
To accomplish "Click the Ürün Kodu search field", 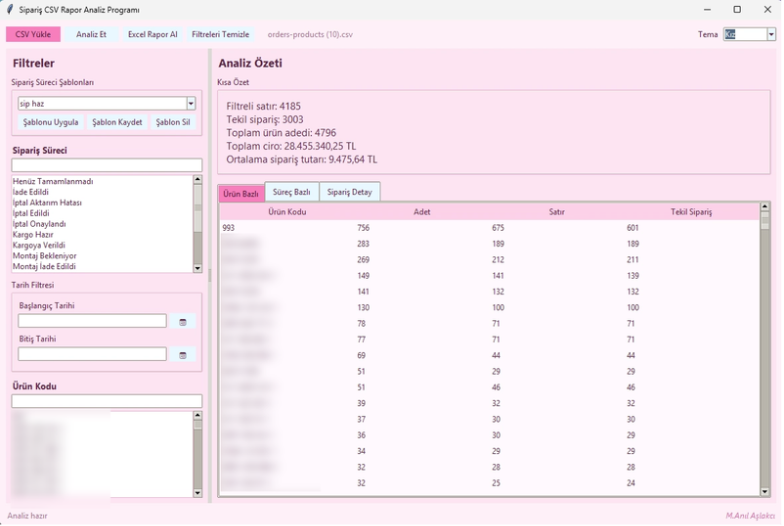I will pyautogui.click(x=107, y=401).
